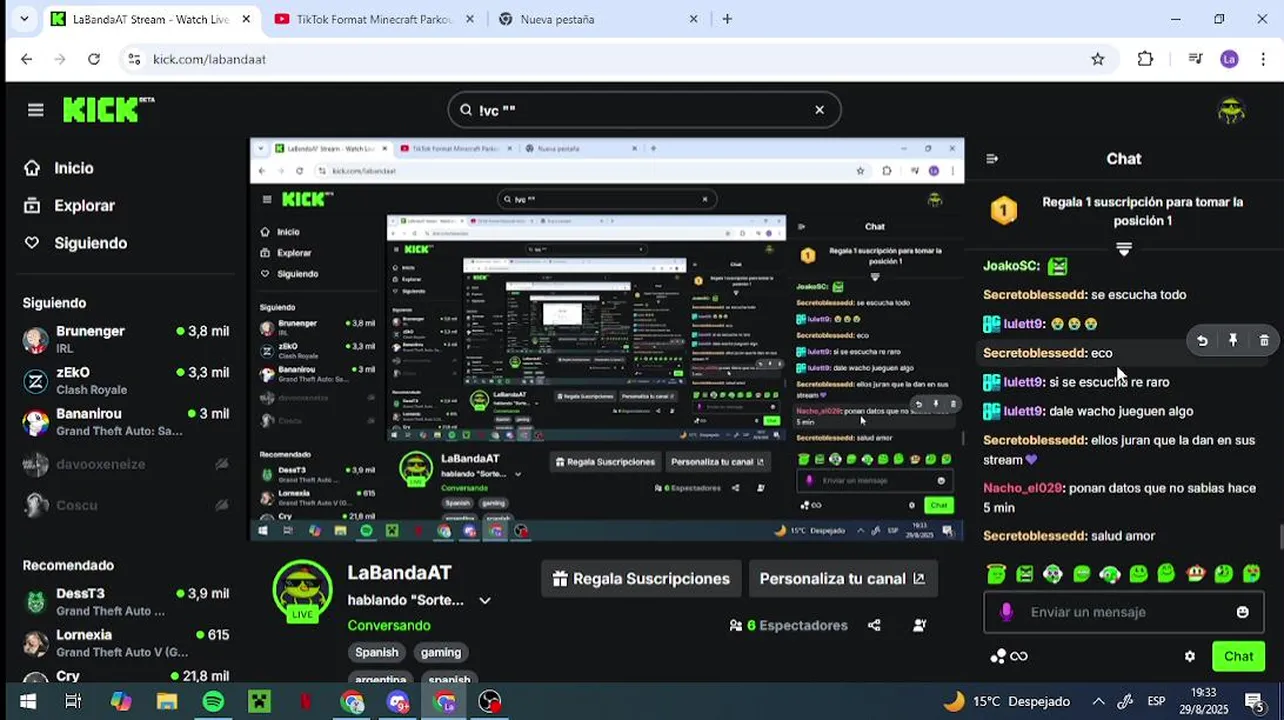Click the purple microphone icon in the message box
Screen dimensions: 1284x720
click(x=1006, y=612)
